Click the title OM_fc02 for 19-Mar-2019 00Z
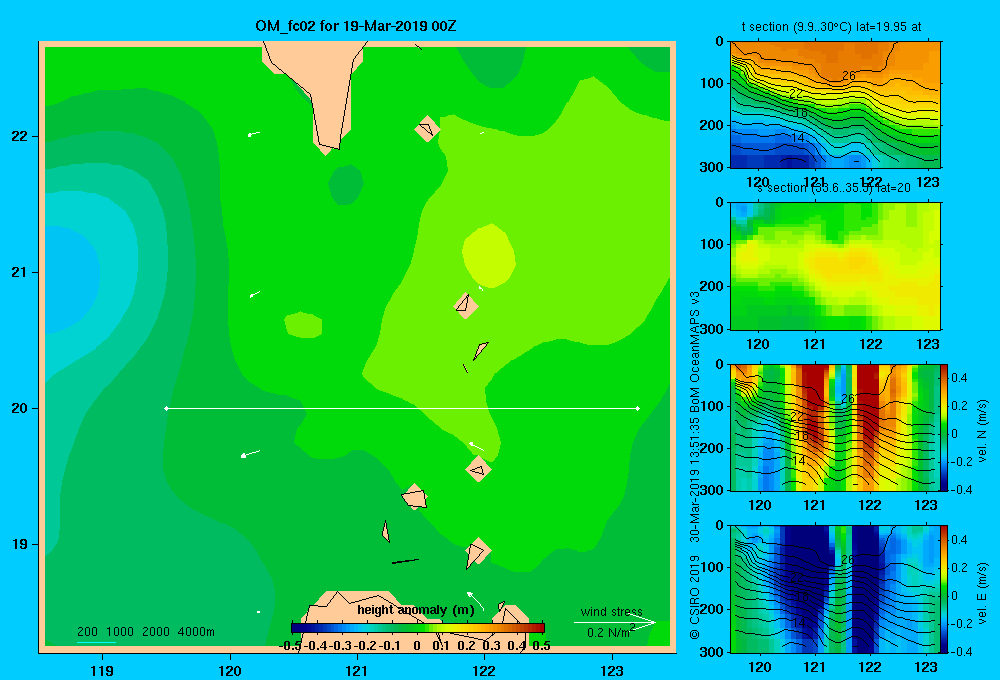 [355, 26]
